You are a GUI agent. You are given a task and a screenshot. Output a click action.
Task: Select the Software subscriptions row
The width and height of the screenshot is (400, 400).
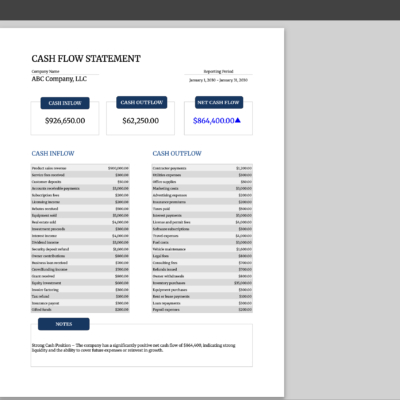pyautogui.click(x=202, y=229)
